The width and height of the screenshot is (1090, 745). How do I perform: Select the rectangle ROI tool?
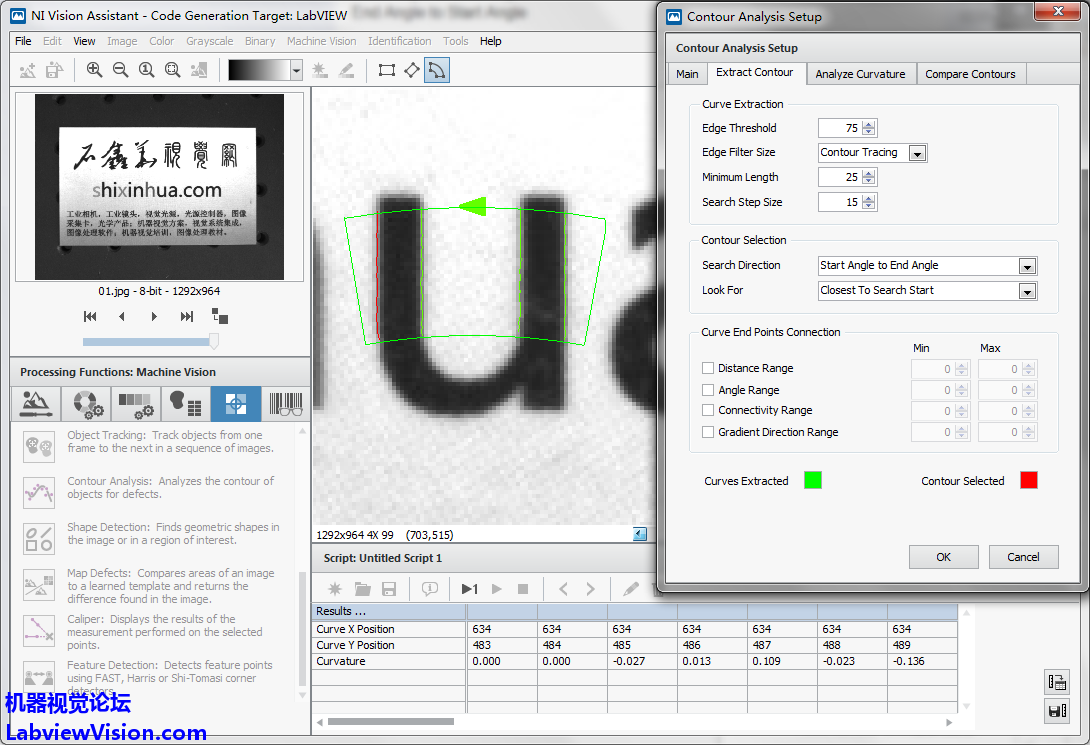tap(386, 70)
